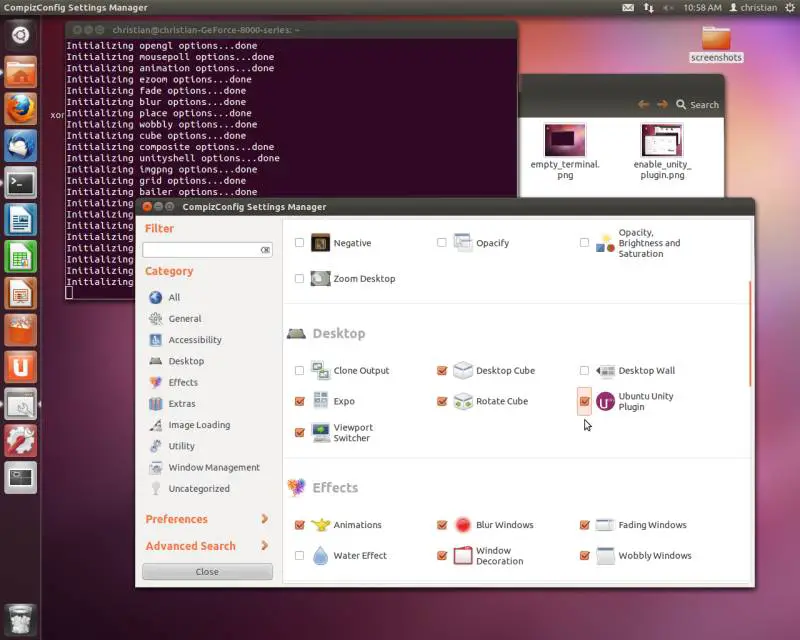Open the Rotate Cube plugin icon

(x=463, y=401)
